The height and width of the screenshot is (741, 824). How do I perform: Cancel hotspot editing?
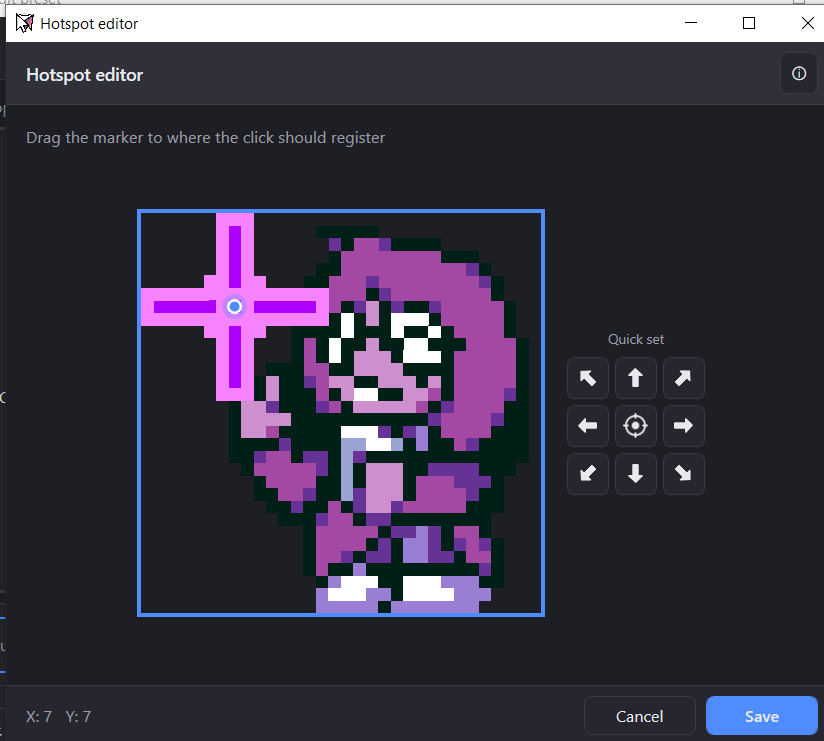640,716
